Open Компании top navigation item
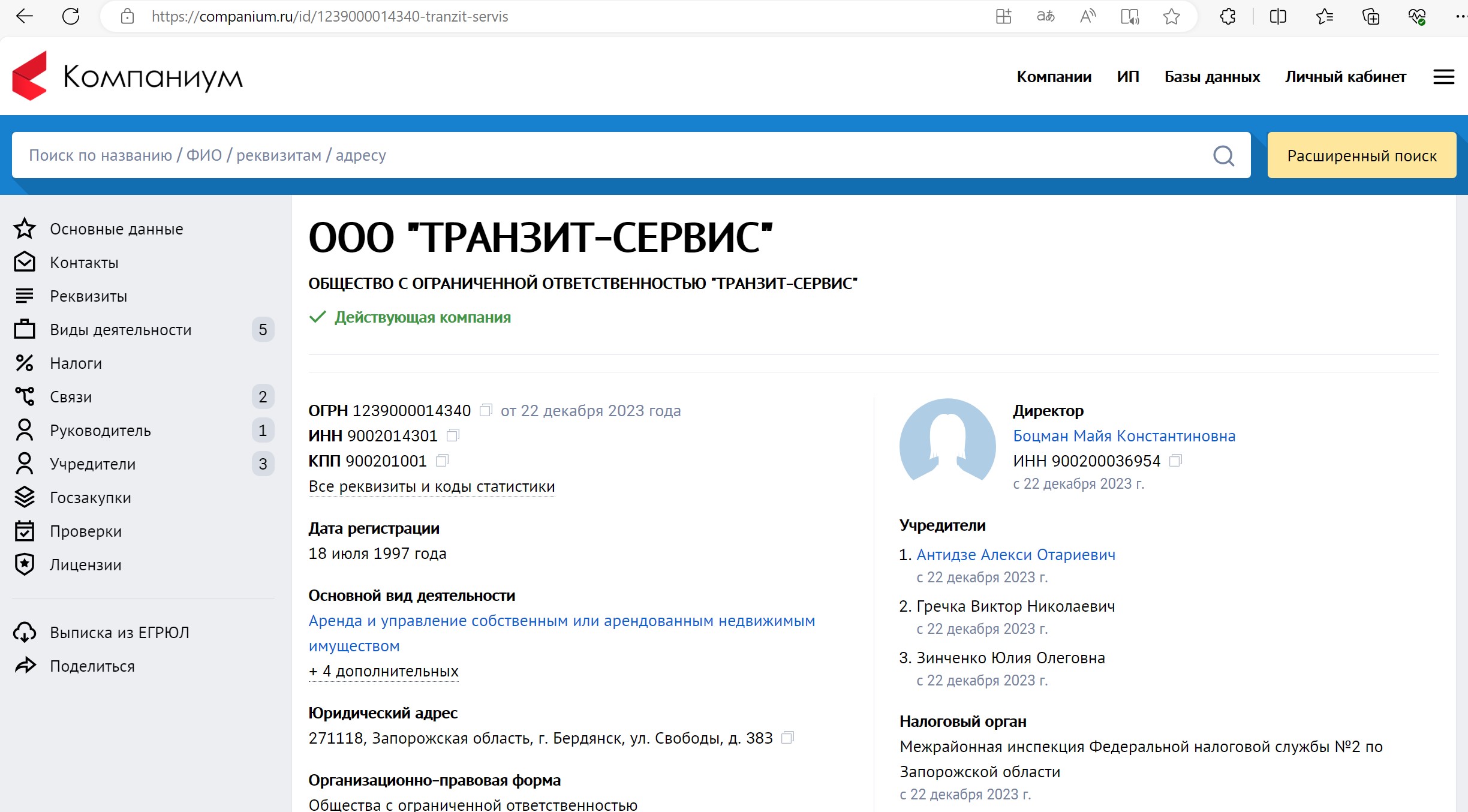1468x812 pixels. (x=1054, y=77)
